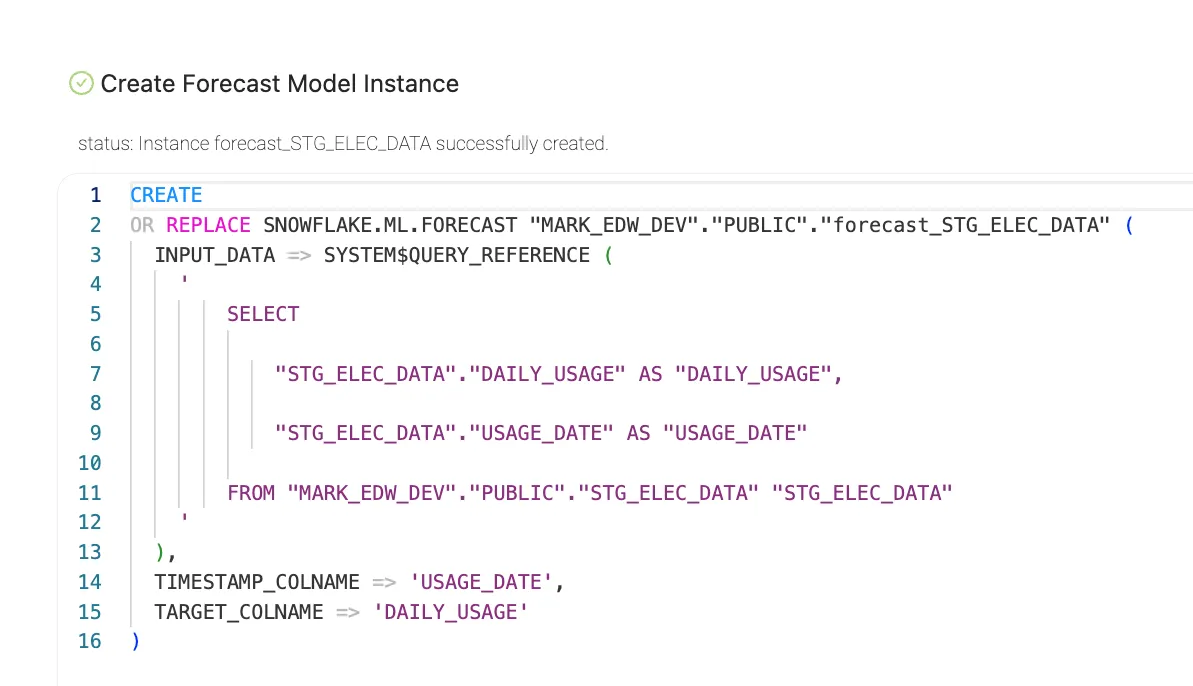Click the 'DAILY_USAGE' string on line 15

coord(450,612)
